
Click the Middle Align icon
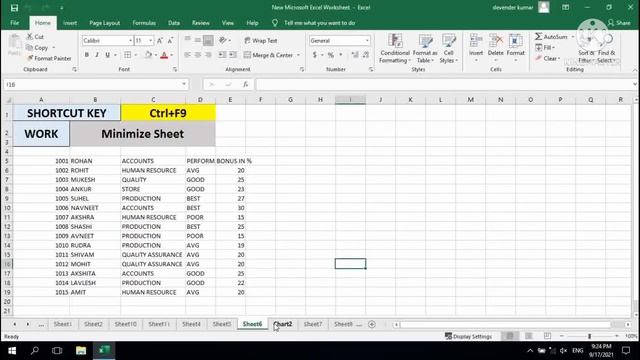198,40
